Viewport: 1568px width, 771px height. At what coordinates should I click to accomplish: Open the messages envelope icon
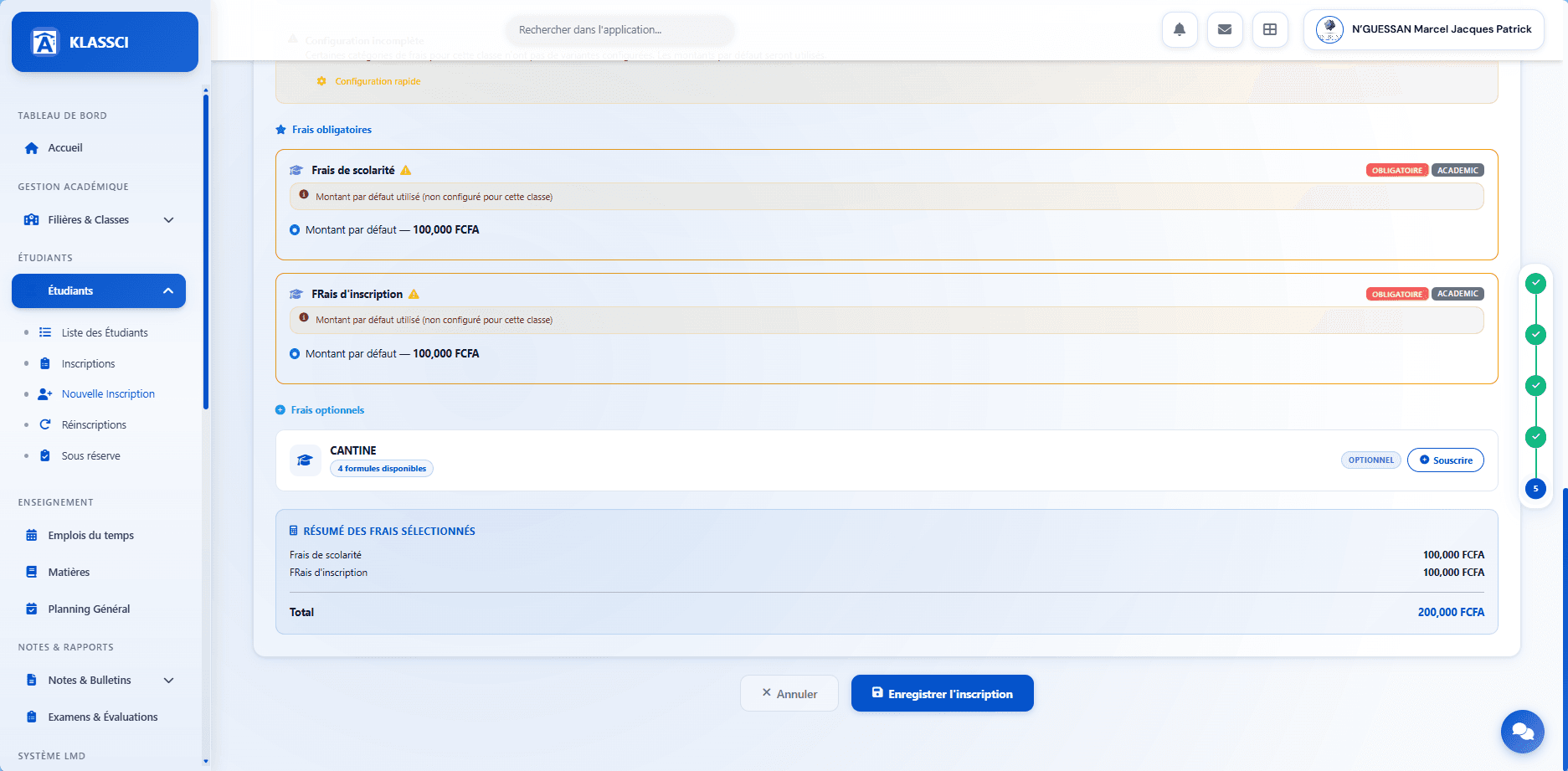coord(1225,29)
